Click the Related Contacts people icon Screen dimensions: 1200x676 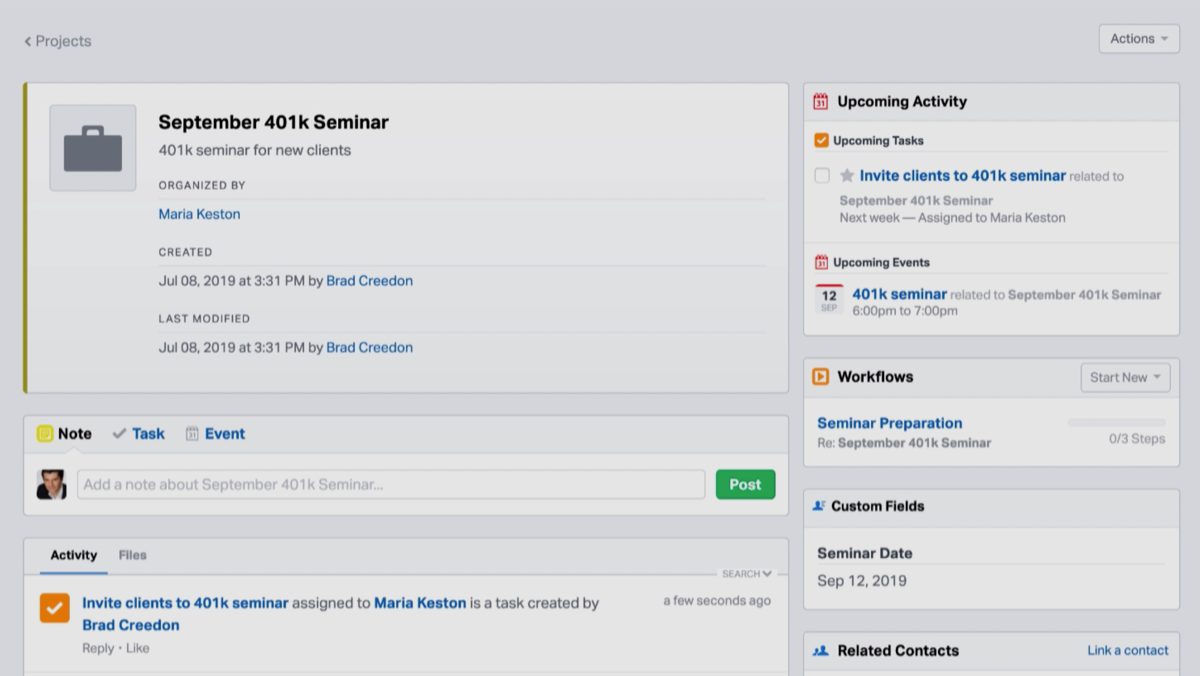coord(821,650)
